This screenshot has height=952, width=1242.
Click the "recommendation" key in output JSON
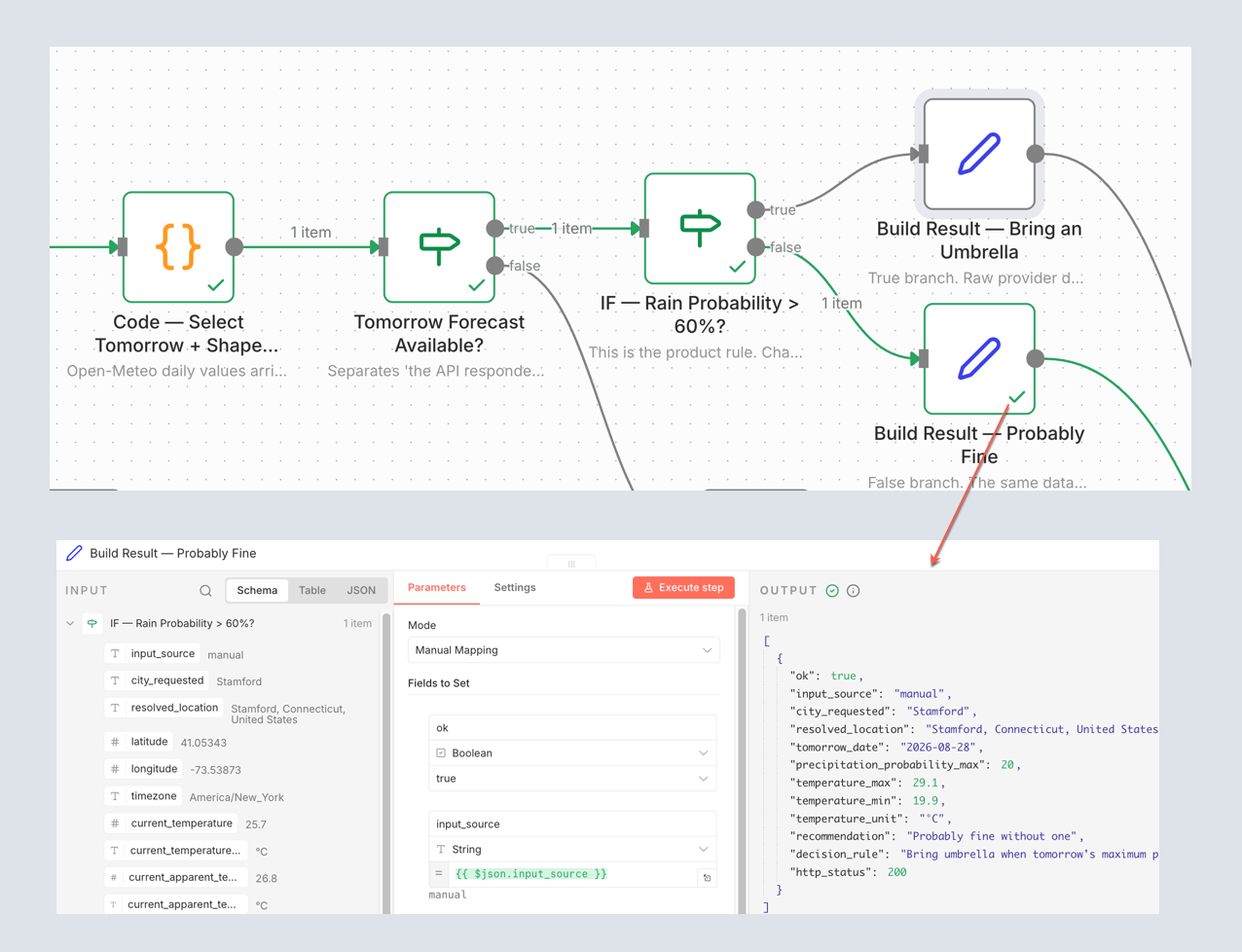[841, 836]
